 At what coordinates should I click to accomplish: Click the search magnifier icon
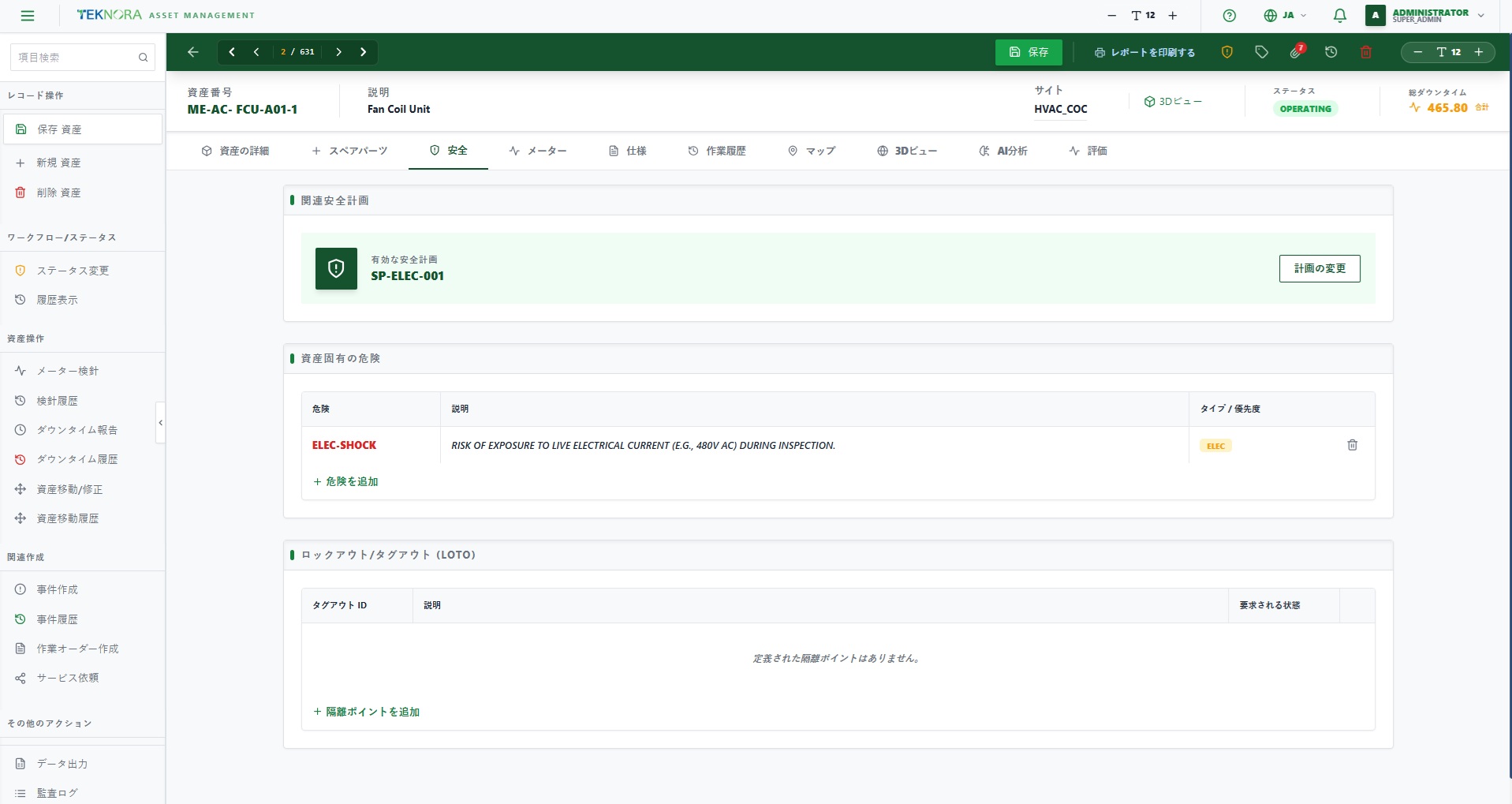click(x=143, y=57)
